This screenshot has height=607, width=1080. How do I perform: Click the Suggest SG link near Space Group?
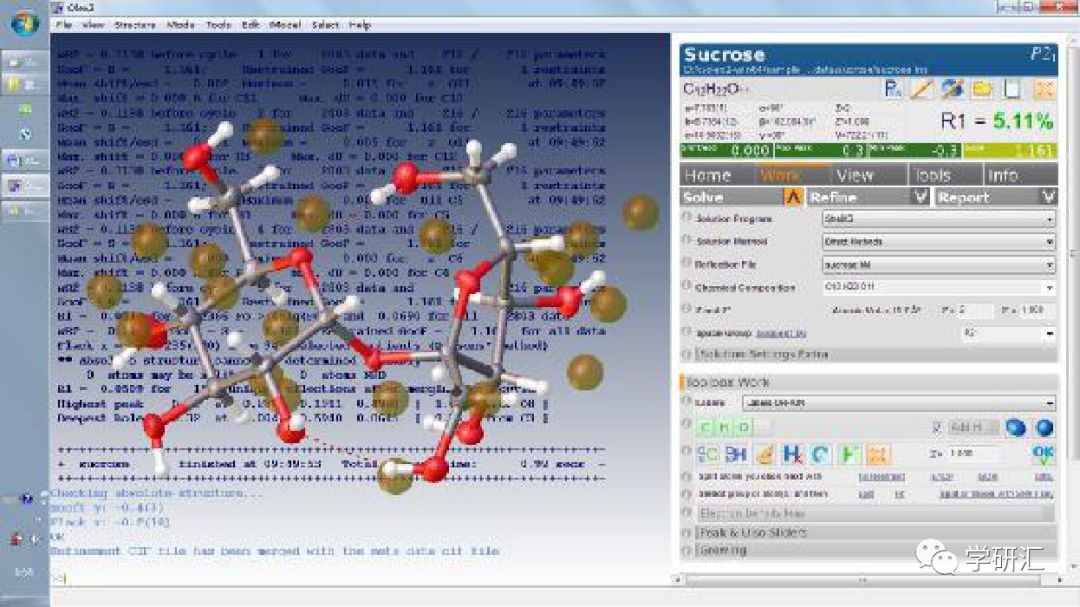780,333
